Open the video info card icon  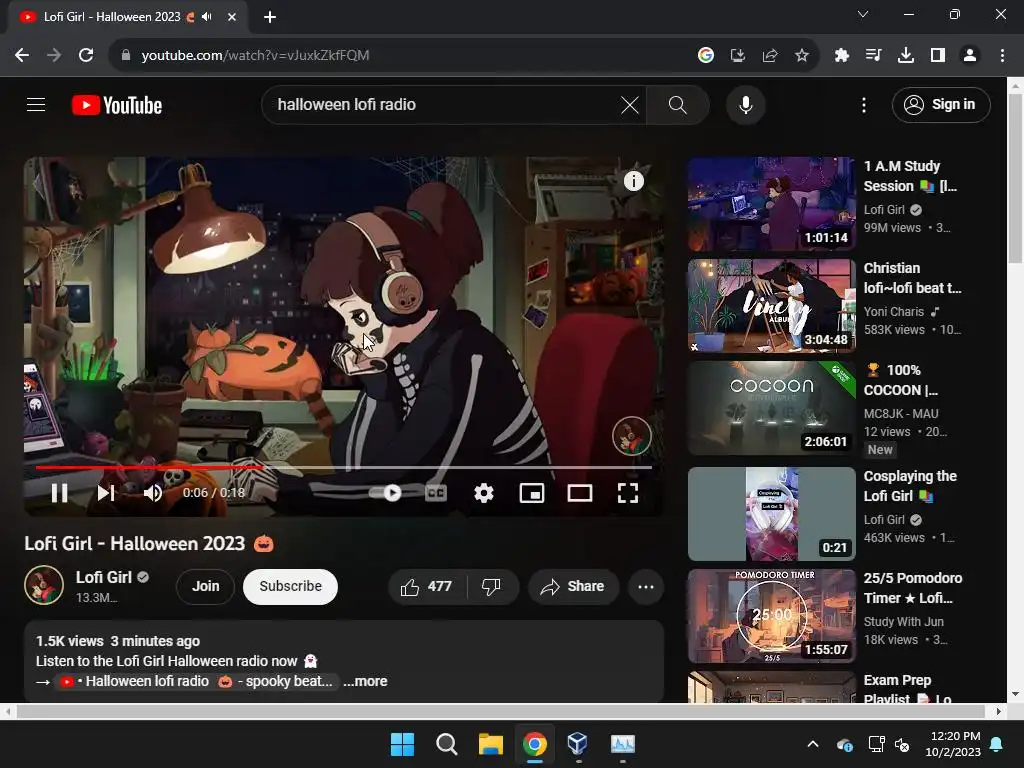633,181
